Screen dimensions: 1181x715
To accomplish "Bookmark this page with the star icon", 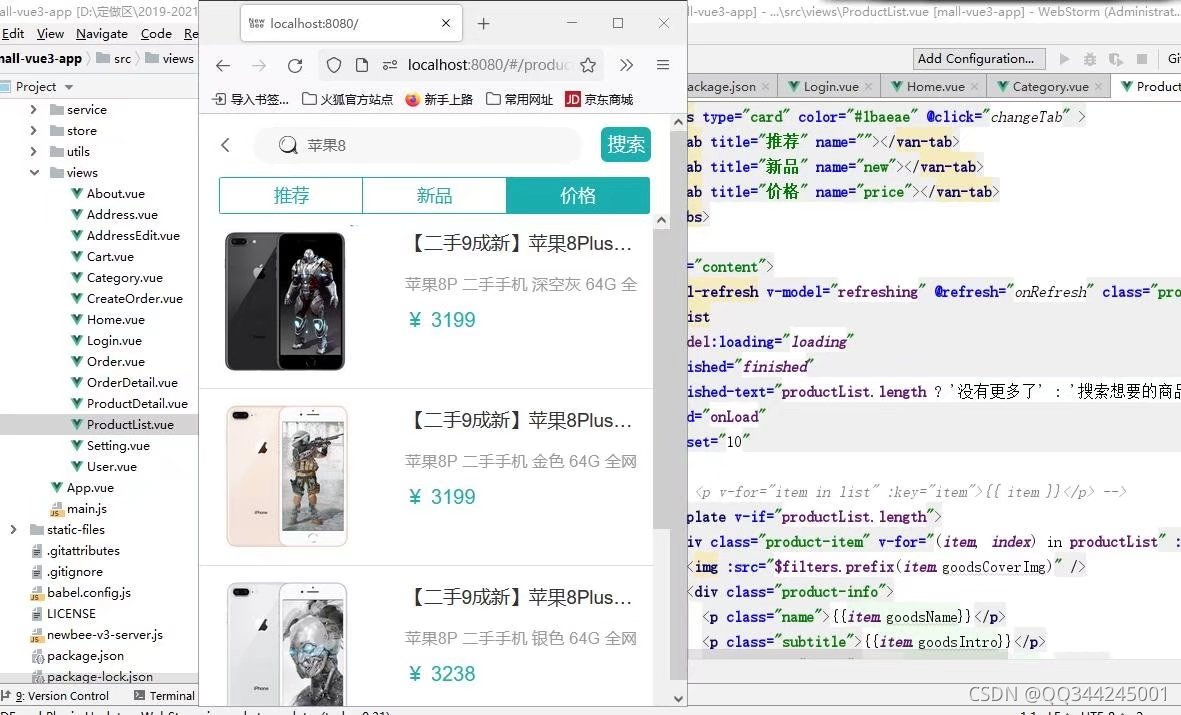I will click(x=588, y=66).
